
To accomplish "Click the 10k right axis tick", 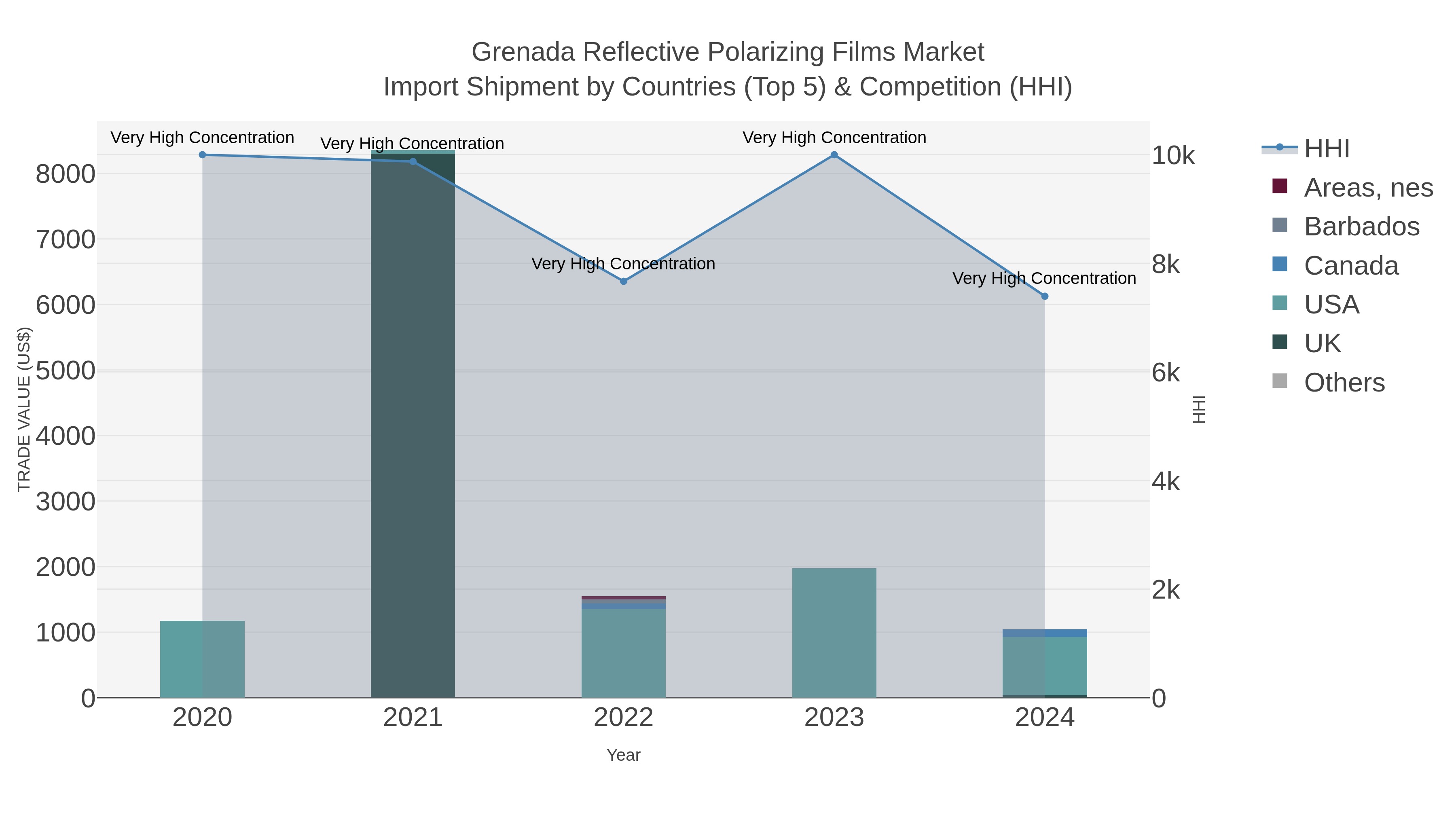I will [x=1173, y=155].
